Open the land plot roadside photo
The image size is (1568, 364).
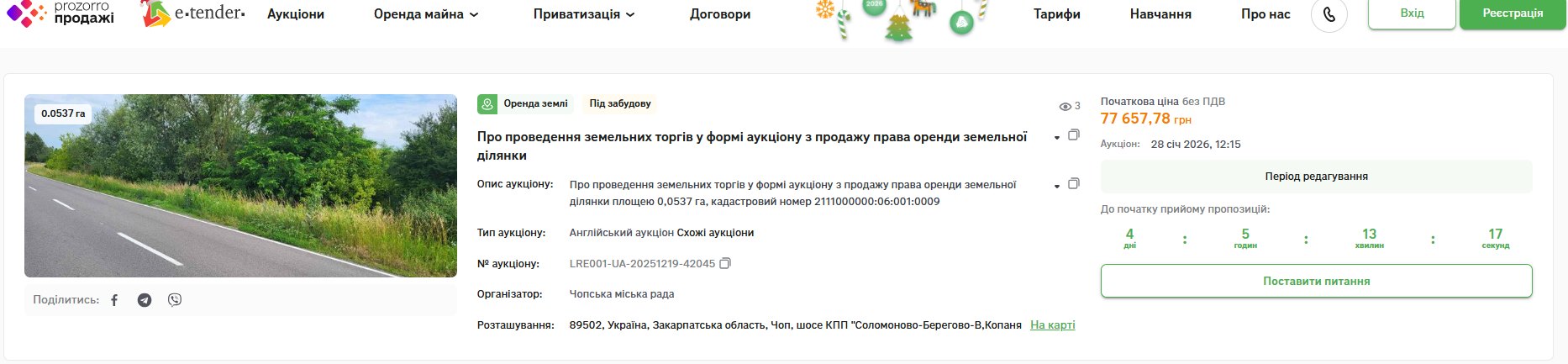(240, 186)
